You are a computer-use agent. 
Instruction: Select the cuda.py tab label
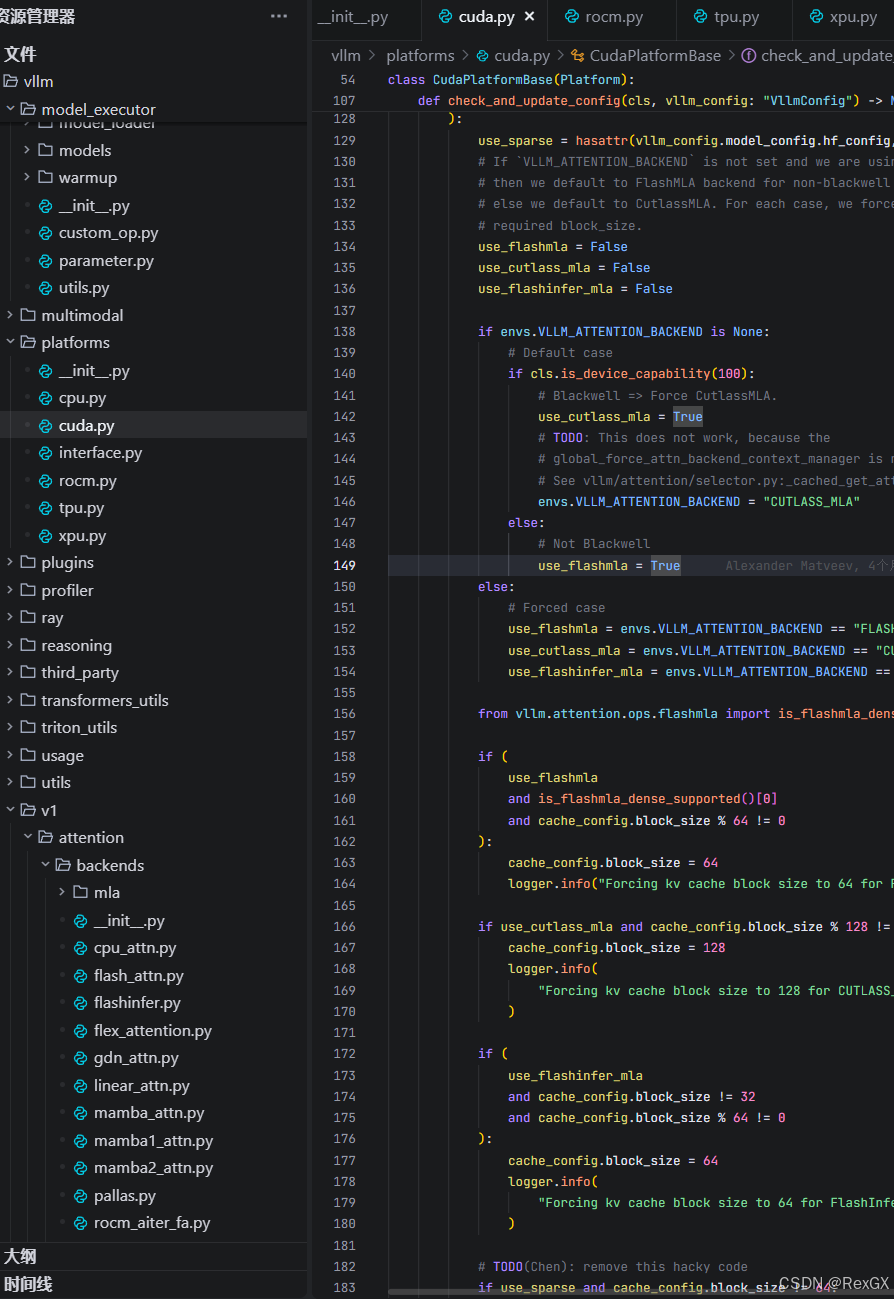point(486,17)
